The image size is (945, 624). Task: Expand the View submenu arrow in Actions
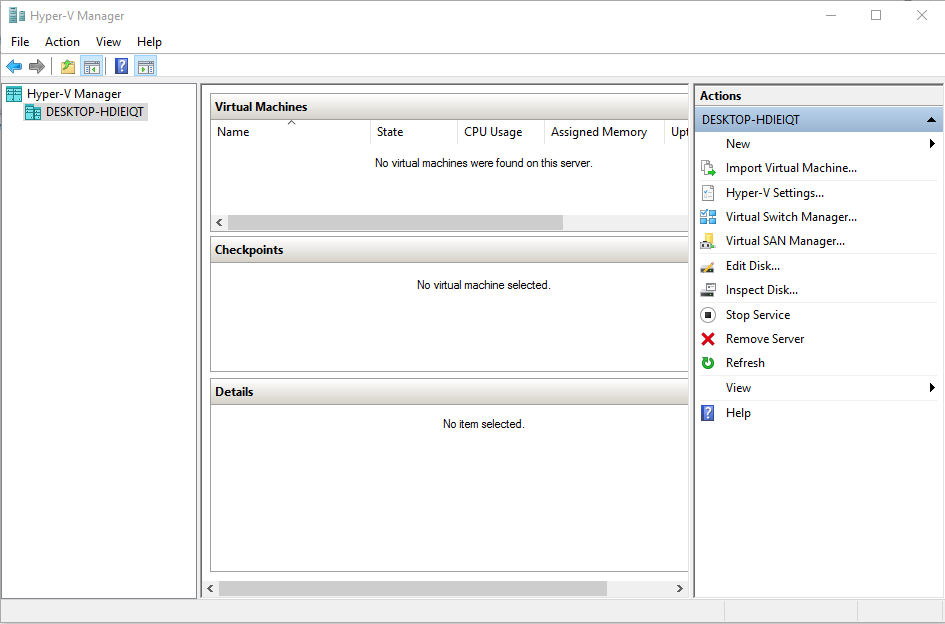pos(932,388)
